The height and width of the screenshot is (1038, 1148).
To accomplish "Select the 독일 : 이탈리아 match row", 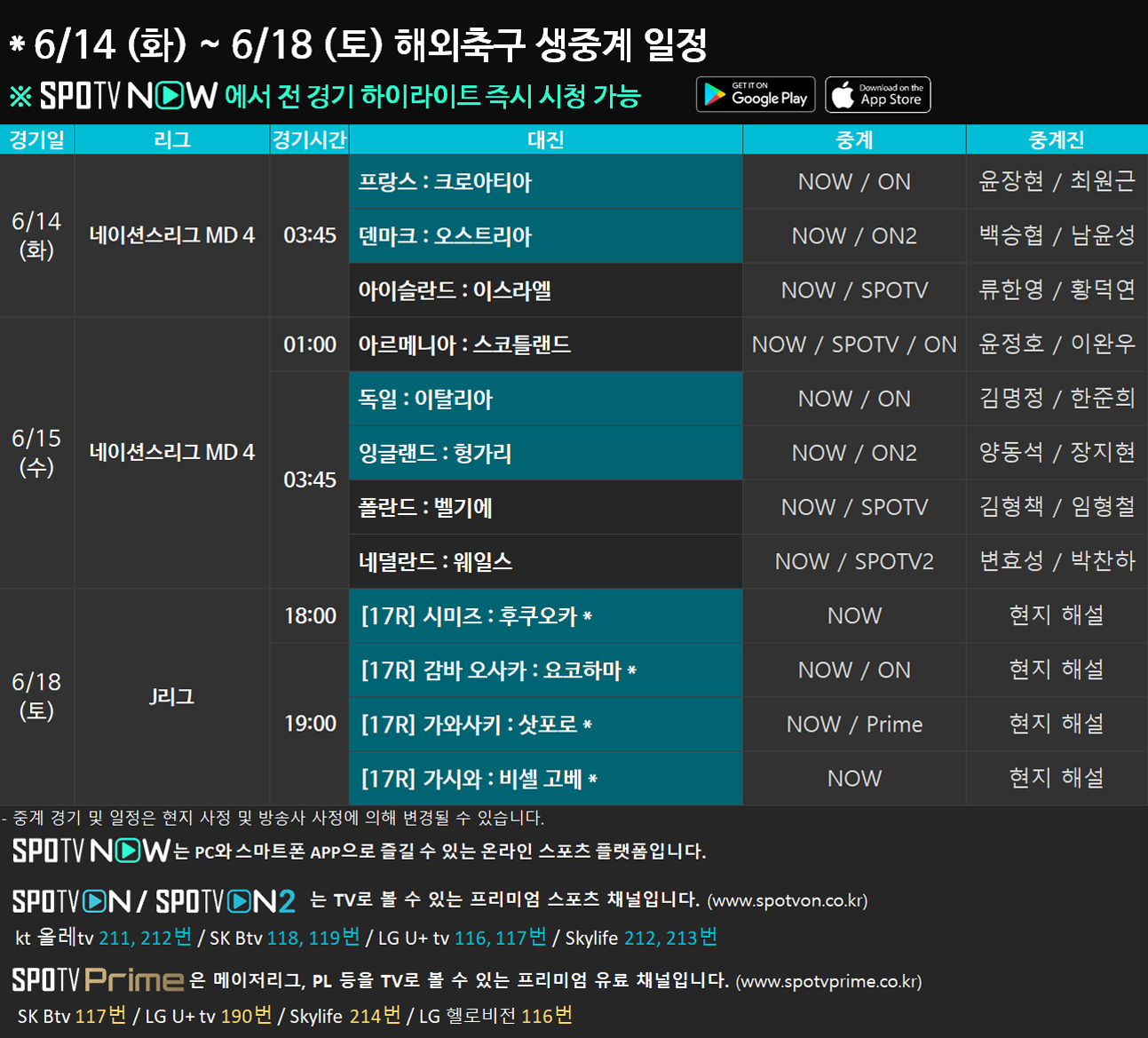I will [x=546, y=399].
